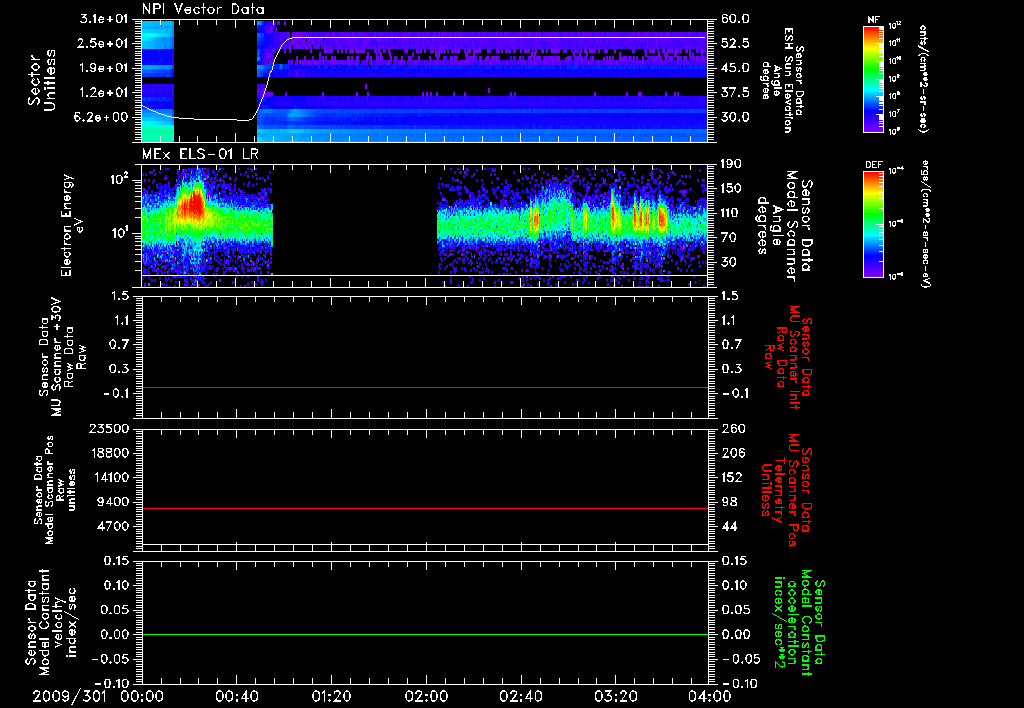Click the "1.2e+01" sector axis tick
The image size is (1024, 708).
click(x=104, y=93)
